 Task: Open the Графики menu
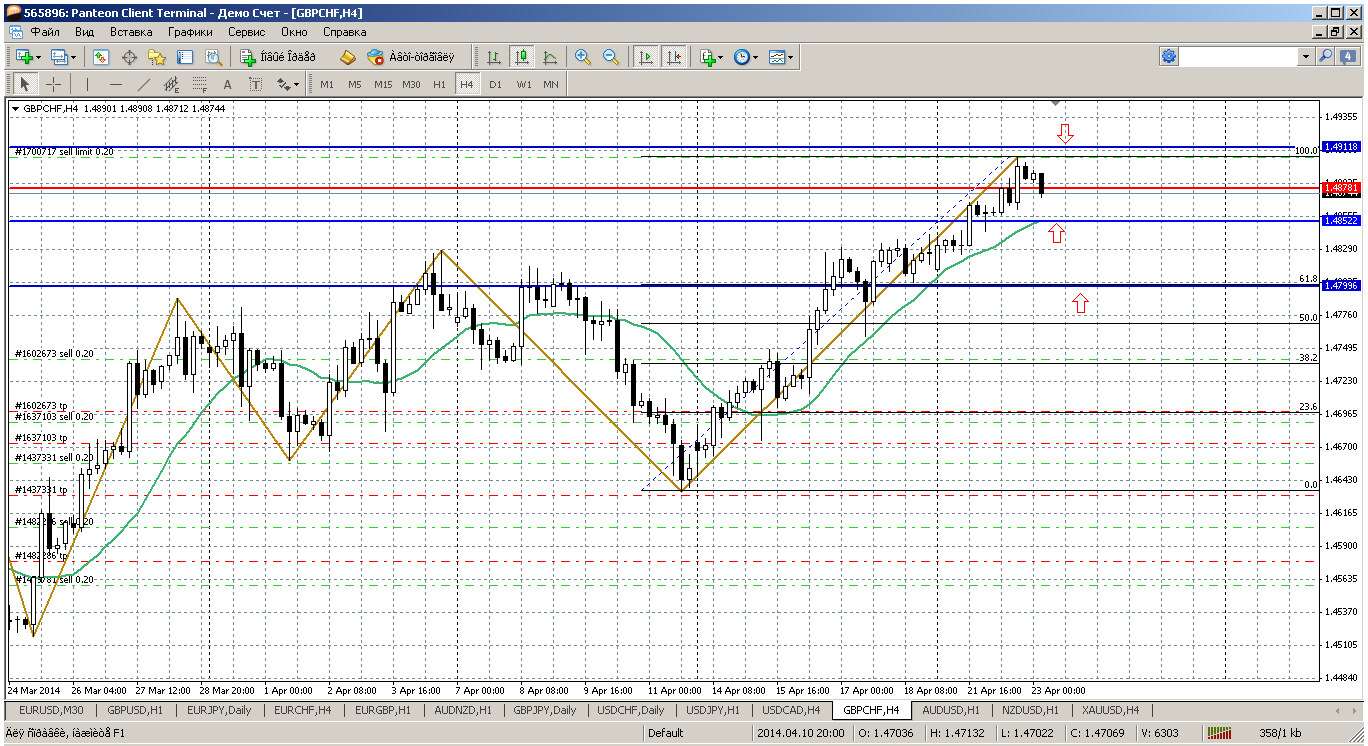(x=190, y=32)
